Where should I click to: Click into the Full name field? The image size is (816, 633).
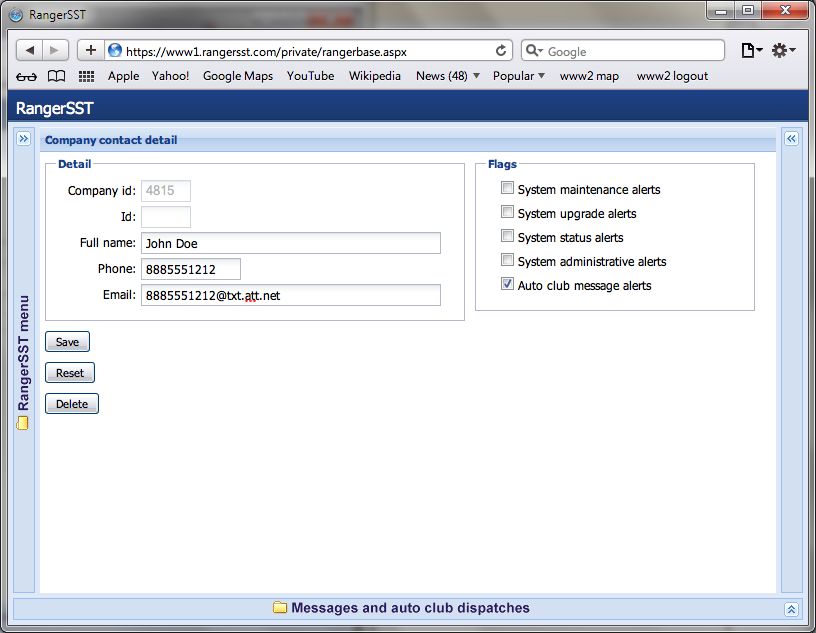click(x=290, y=243)
